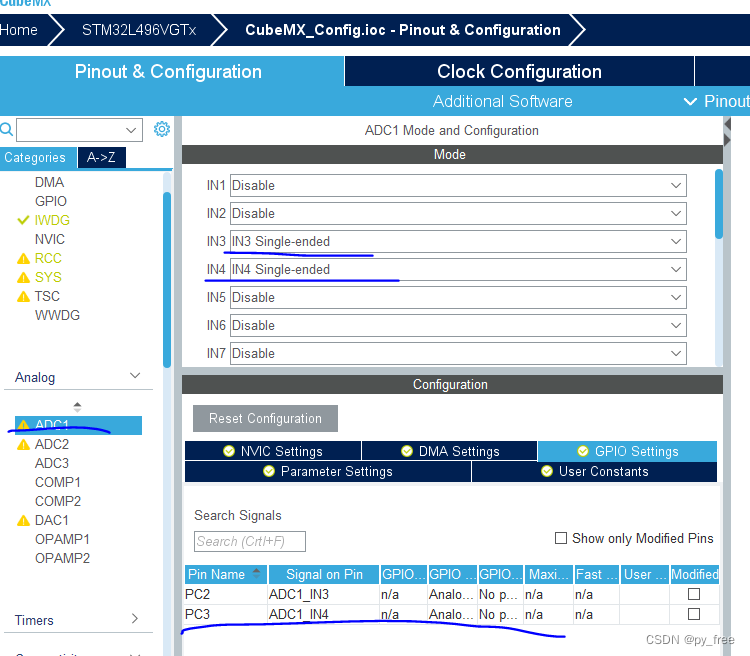This screenshot has height=656, width=750.
Task: Select COMP2 peripheral
Action: (x=58, y=501)
